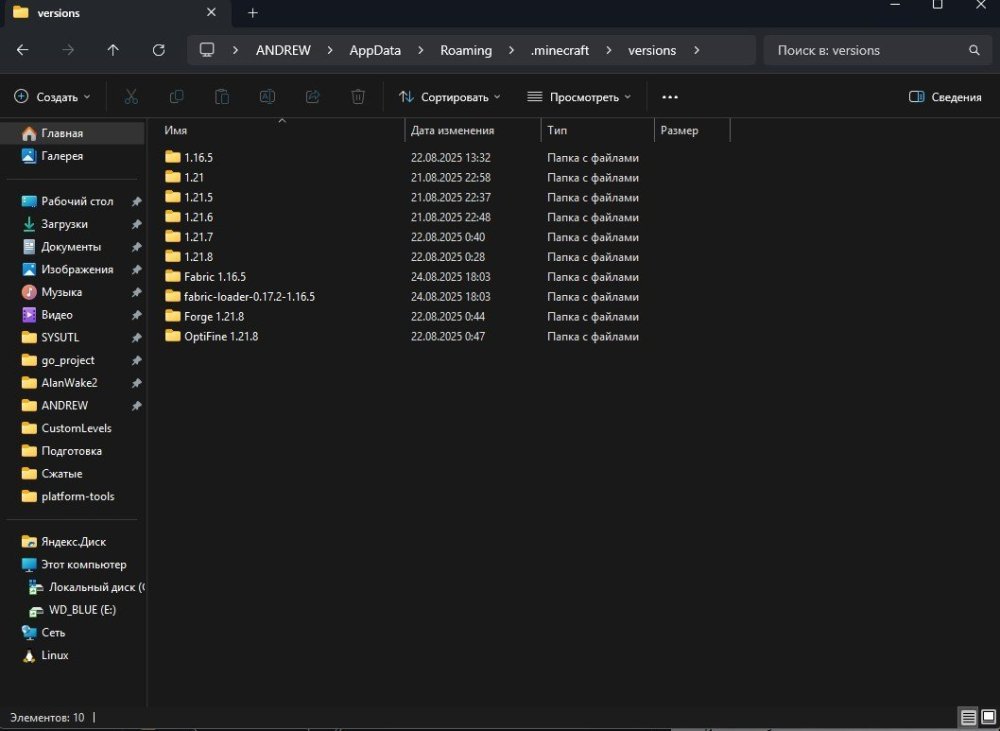Open Галерея in the sidebar

pos(74,156)
